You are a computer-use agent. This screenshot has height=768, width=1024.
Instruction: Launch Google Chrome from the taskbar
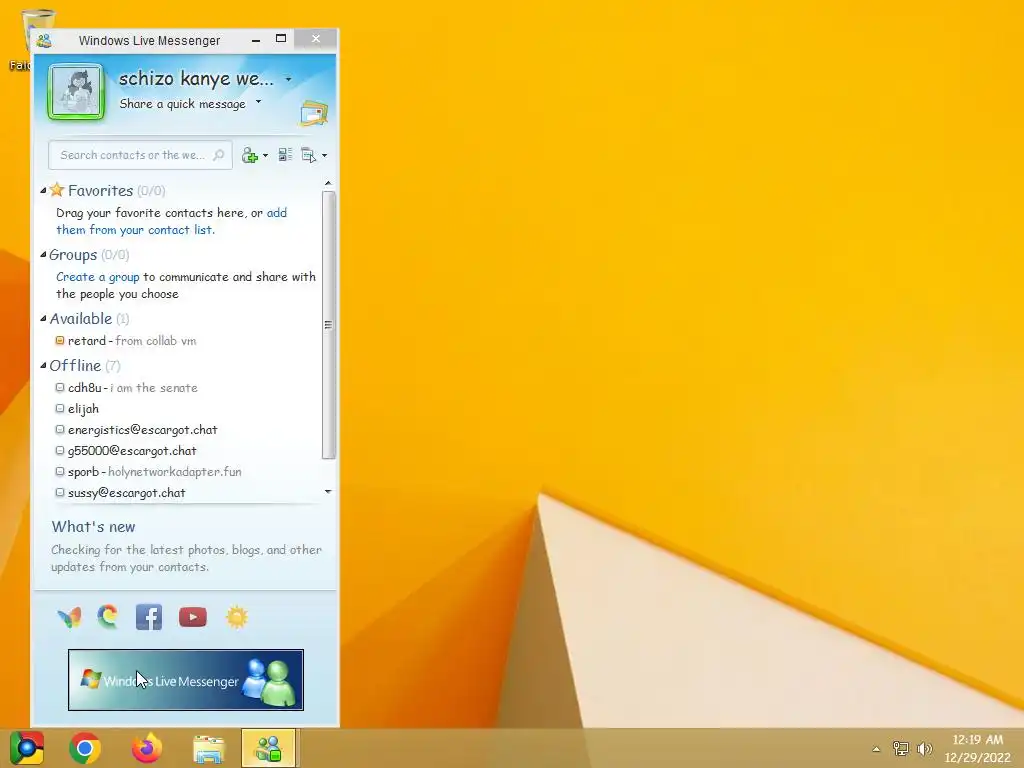coord(85,748)
